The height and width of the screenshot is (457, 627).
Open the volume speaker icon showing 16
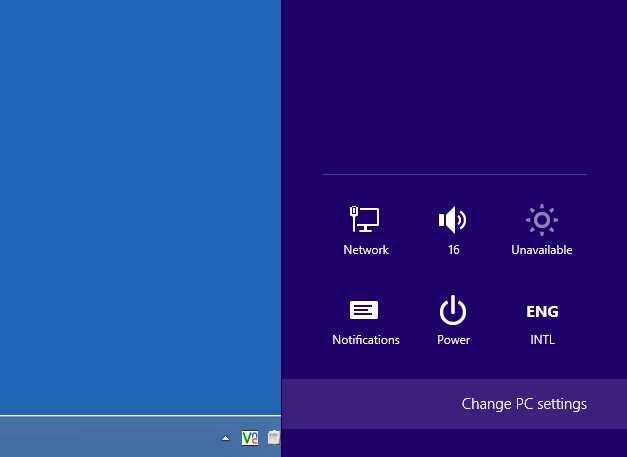pos(453,220)
